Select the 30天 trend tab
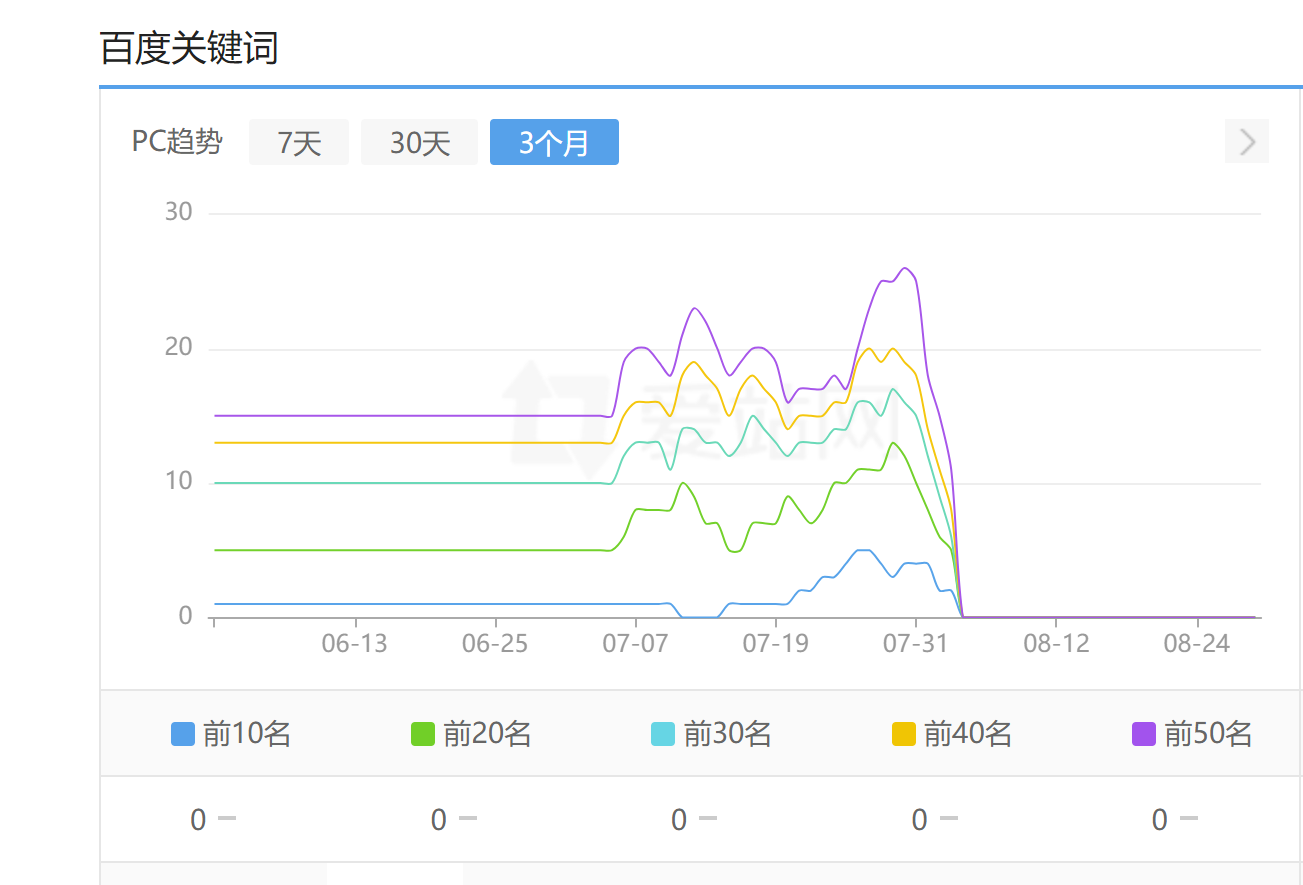 coord(419,142)
